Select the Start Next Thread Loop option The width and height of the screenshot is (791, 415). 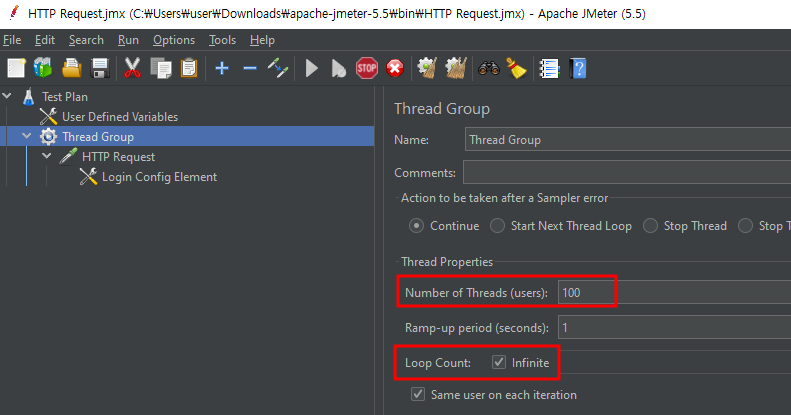pyautogui.click(x=497, y=225)
